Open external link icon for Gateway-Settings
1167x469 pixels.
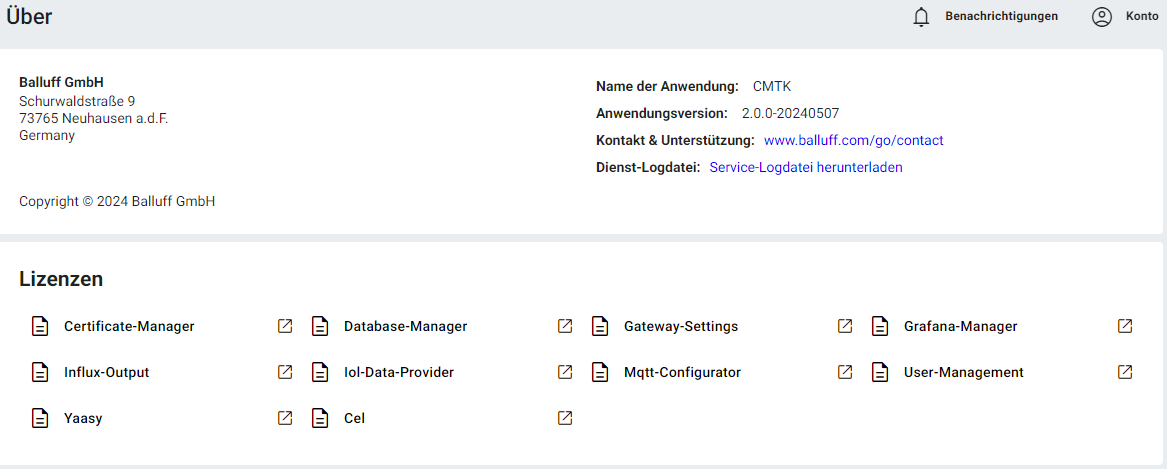click(x=845, y=326)
